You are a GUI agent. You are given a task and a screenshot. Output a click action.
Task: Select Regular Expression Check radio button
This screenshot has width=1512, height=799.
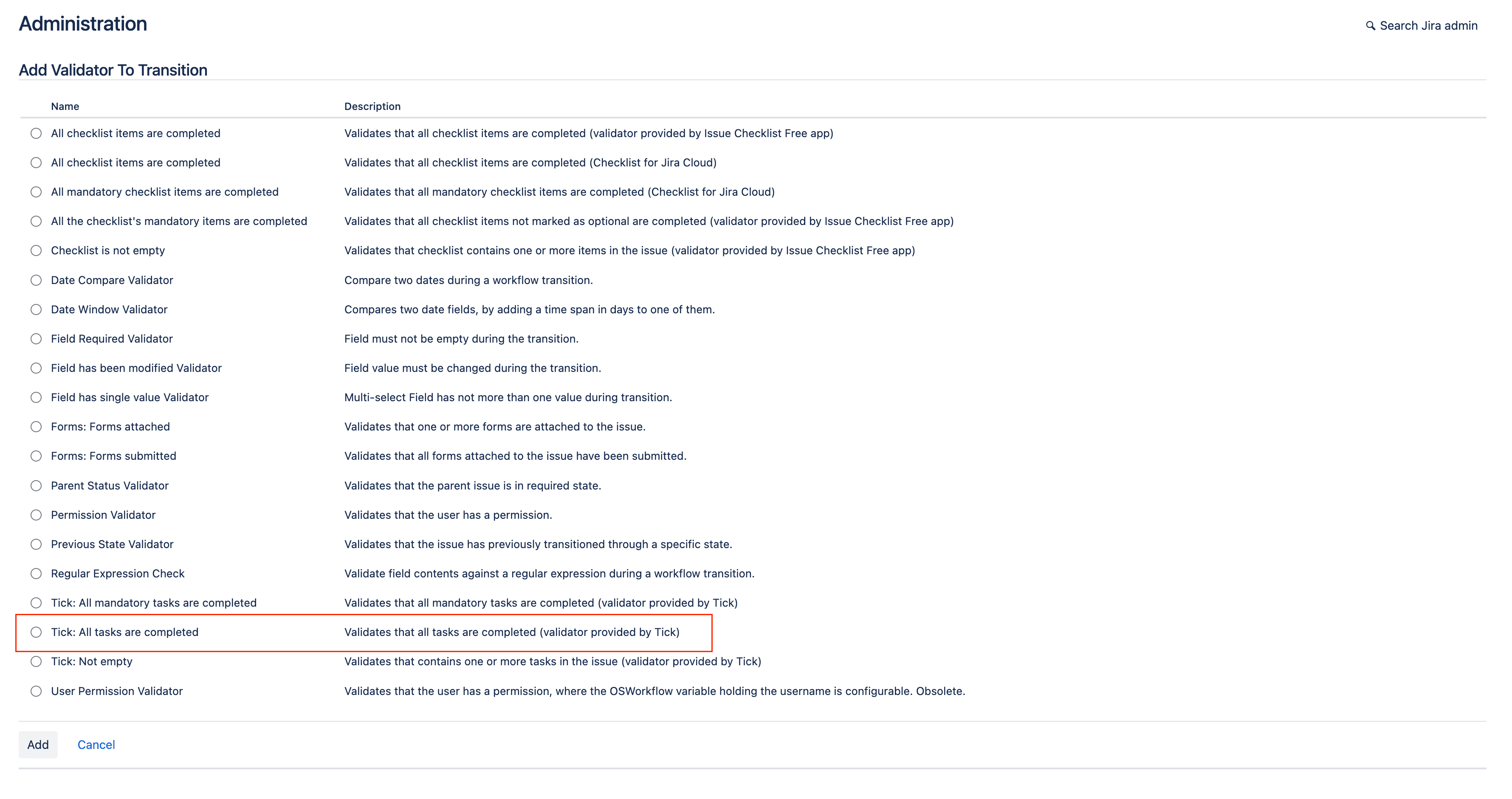(37, 573)
